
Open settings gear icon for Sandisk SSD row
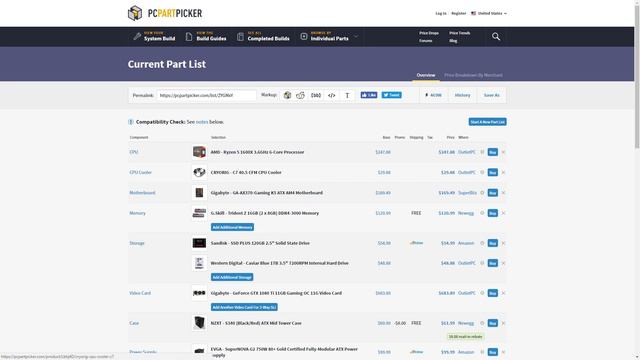(482, 243)
